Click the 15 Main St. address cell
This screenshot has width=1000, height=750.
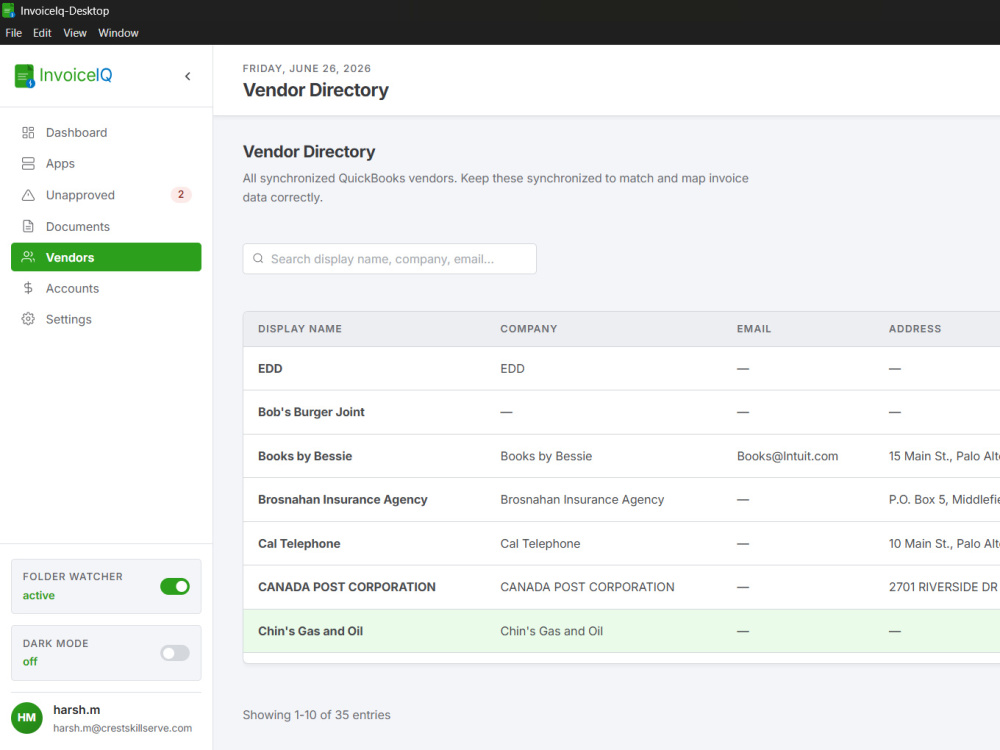(944, 456)
